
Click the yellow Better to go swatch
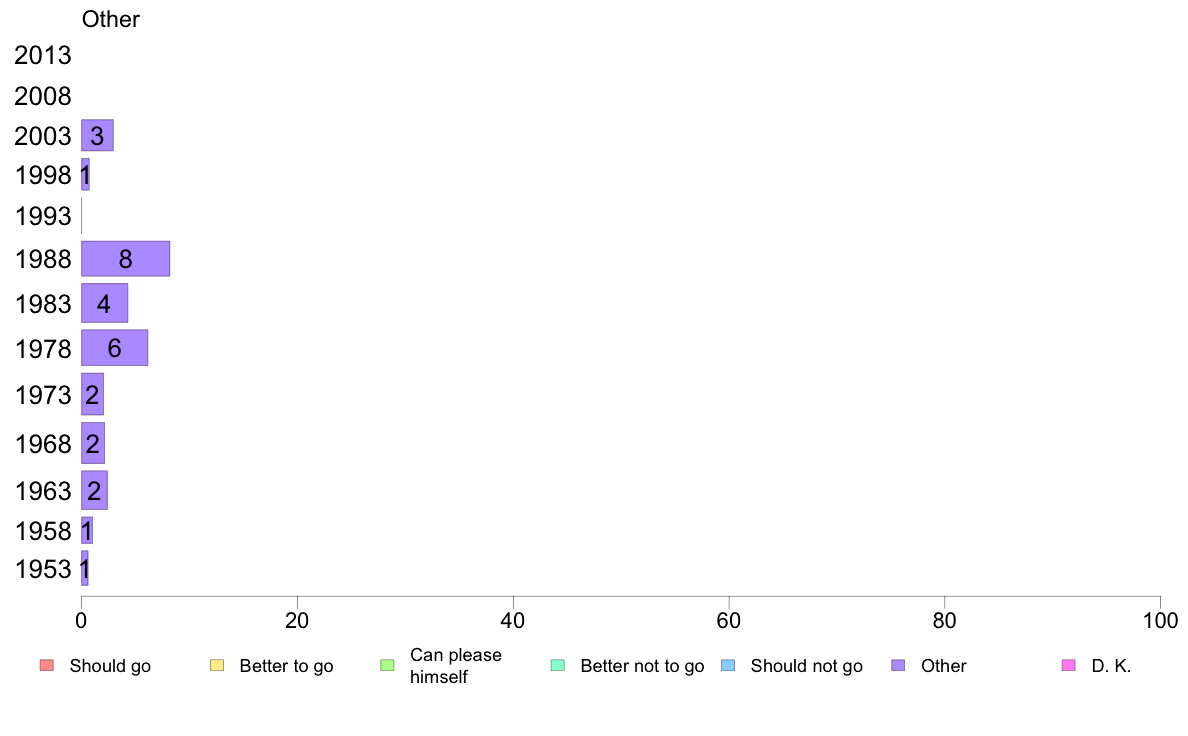(217, 666)
